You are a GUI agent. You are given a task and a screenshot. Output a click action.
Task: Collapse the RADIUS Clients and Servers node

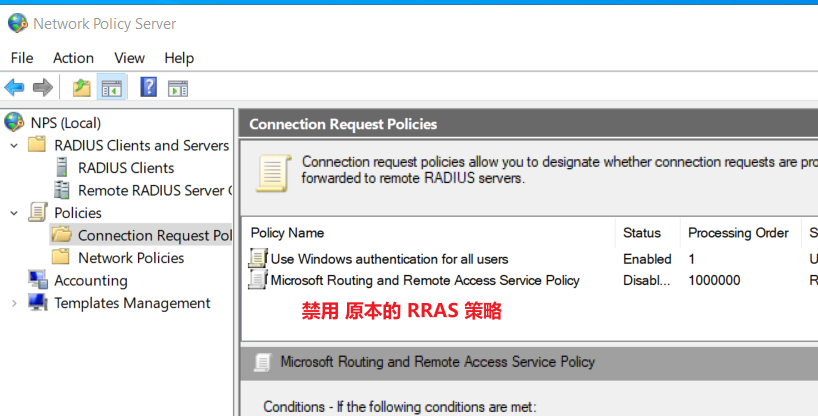tap(14, 146)
